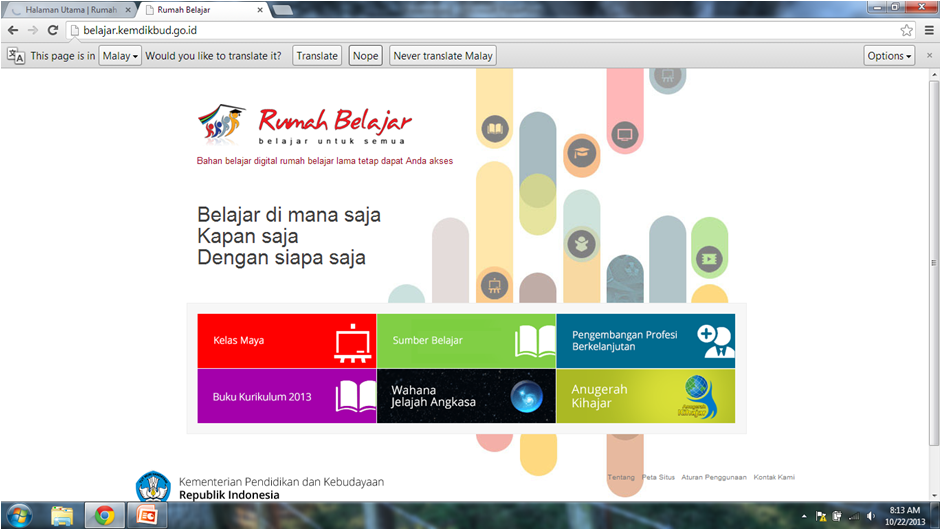Click the volume speaker tray icon
This screenshot has height=530, width=941.
[870, 516]
